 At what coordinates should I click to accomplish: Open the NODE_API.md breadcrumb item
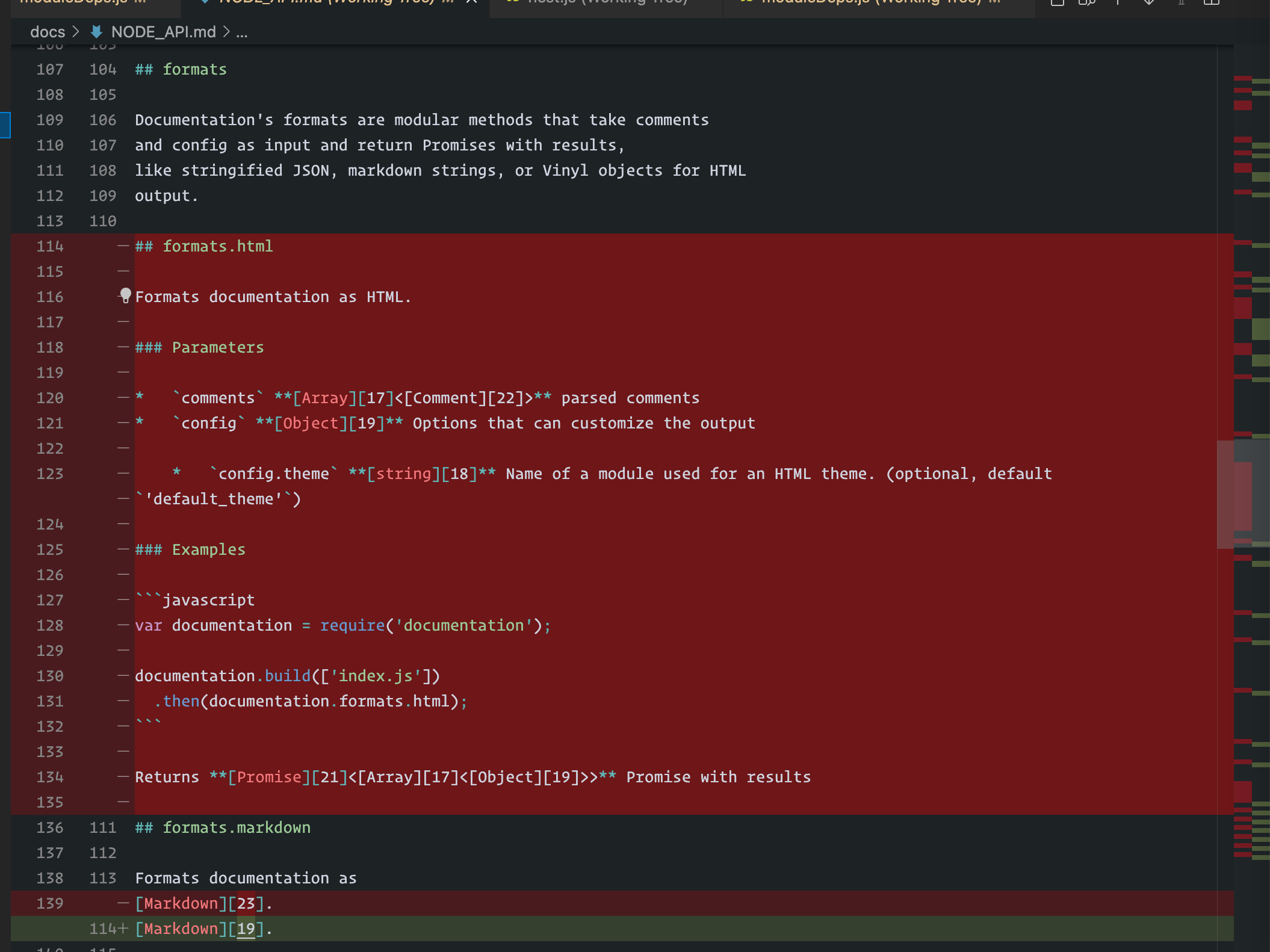click(x=163, y=32)
